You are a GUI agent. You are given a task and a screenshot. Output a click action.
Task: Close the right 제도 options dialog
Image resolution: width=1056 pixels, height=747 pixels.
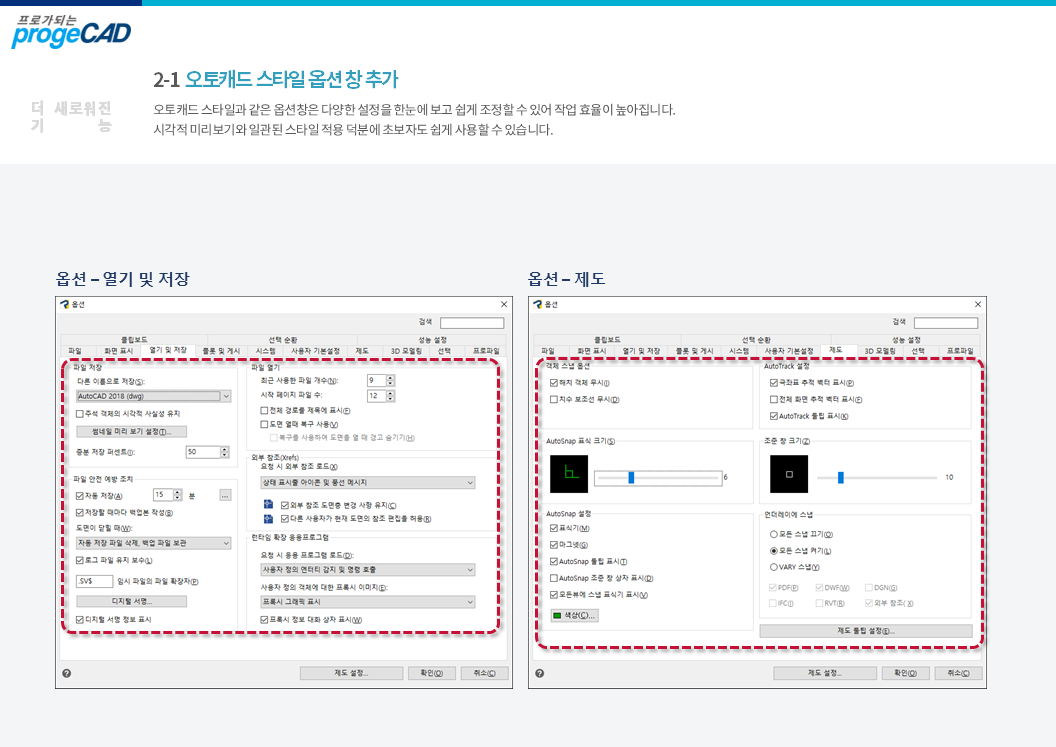978,304
